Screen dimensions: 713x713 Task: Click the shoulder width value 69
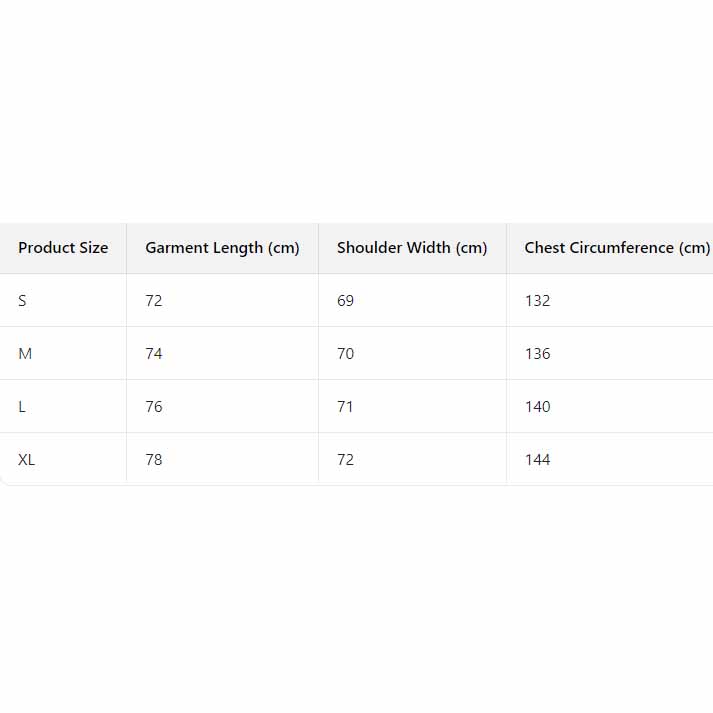pyautogui.click(x=346, y=301)
